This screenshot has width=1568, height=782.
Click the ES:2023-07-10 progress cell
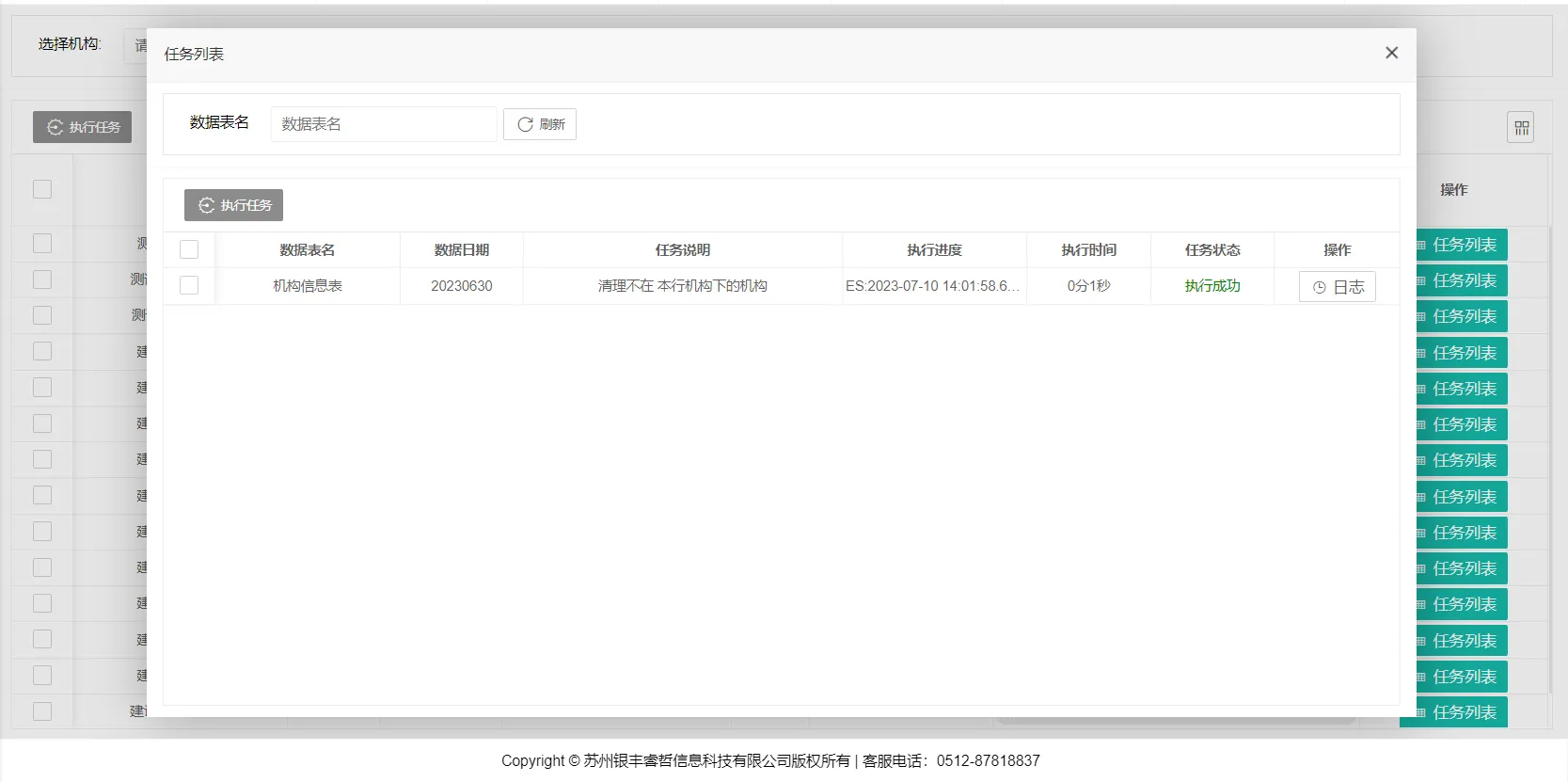pos(932,286)
